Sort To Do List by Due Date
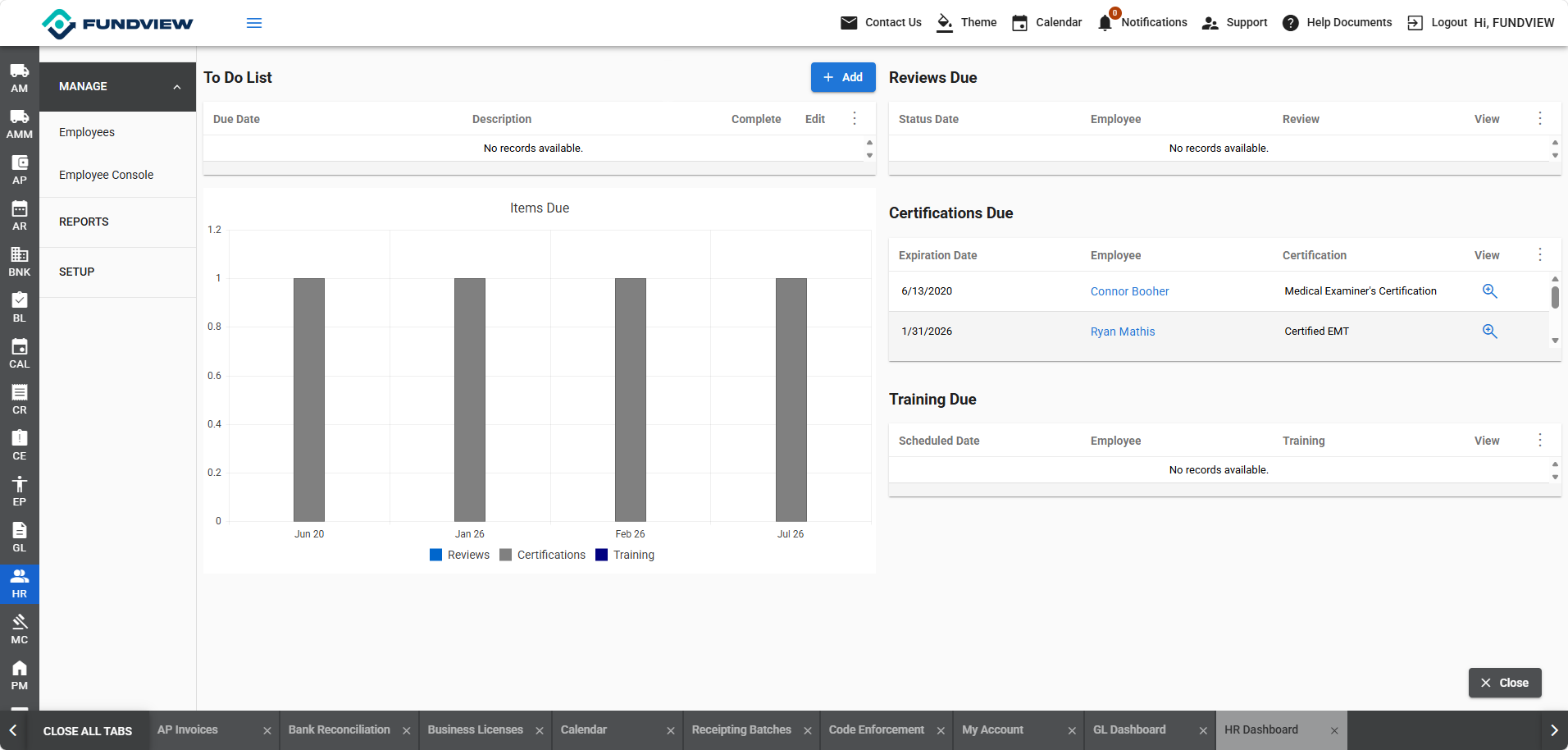The height and width of the screenshot is (750, 1568). pos(236,119)
